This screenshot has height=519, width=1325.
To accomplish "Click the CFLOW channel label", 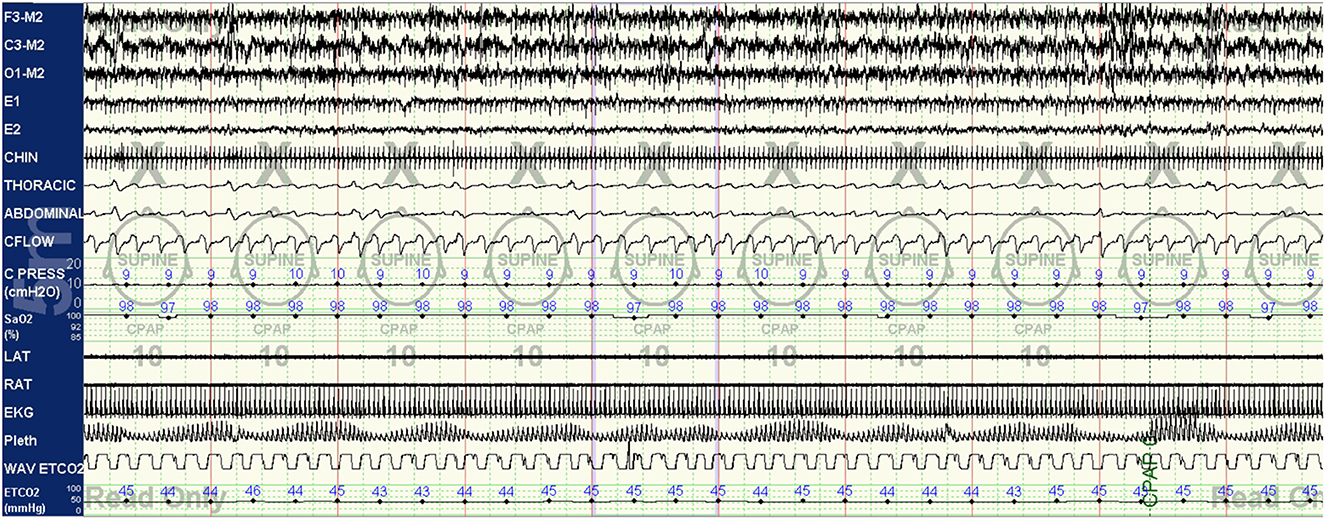I will [27, 241].
